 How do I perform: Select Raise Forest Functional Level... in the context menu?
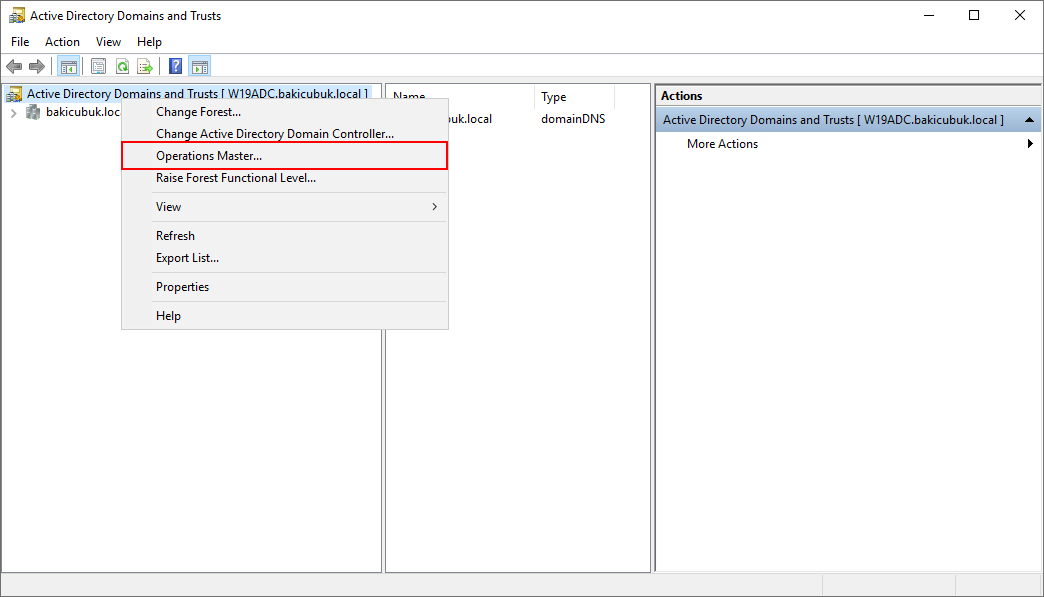click(x=285, y=178)
